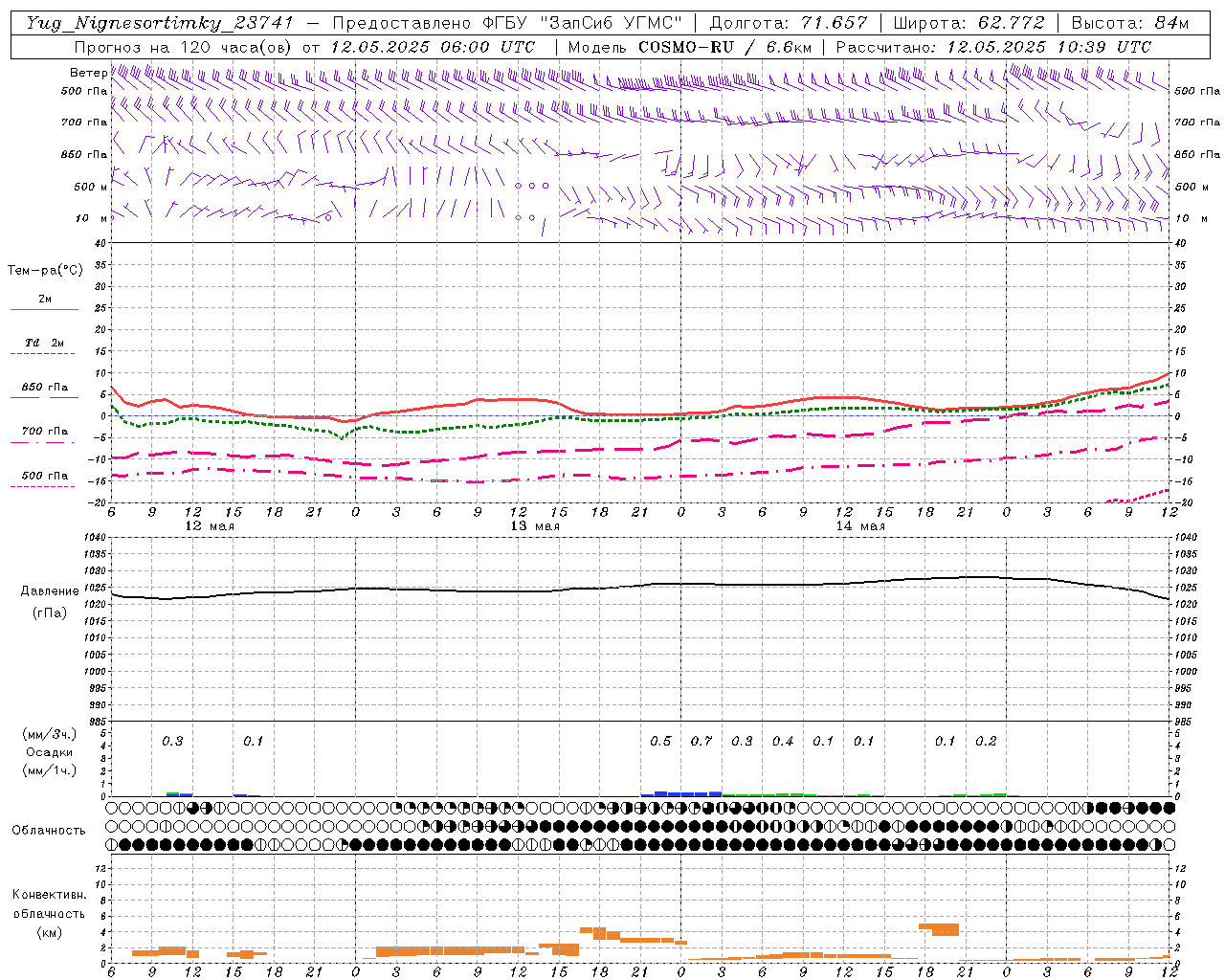Click the date label 14 мая
Viewport: 1225px width, 980px height.
pos(860,526)
